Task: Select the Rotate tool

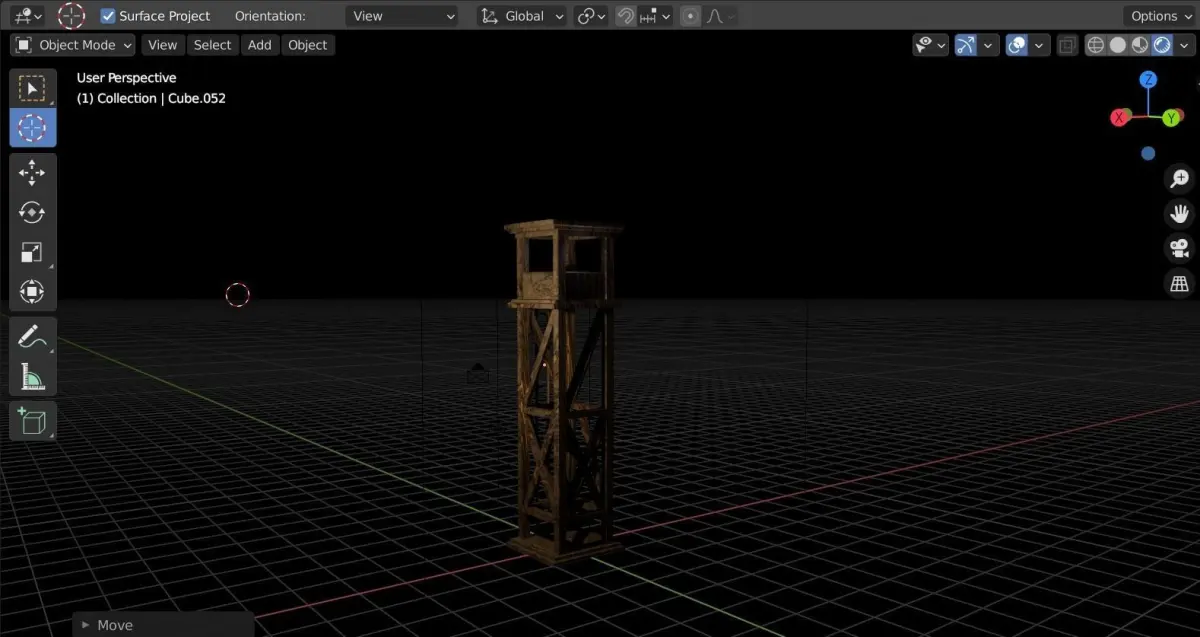Action: pyautogui.click(x=33, y=212)
